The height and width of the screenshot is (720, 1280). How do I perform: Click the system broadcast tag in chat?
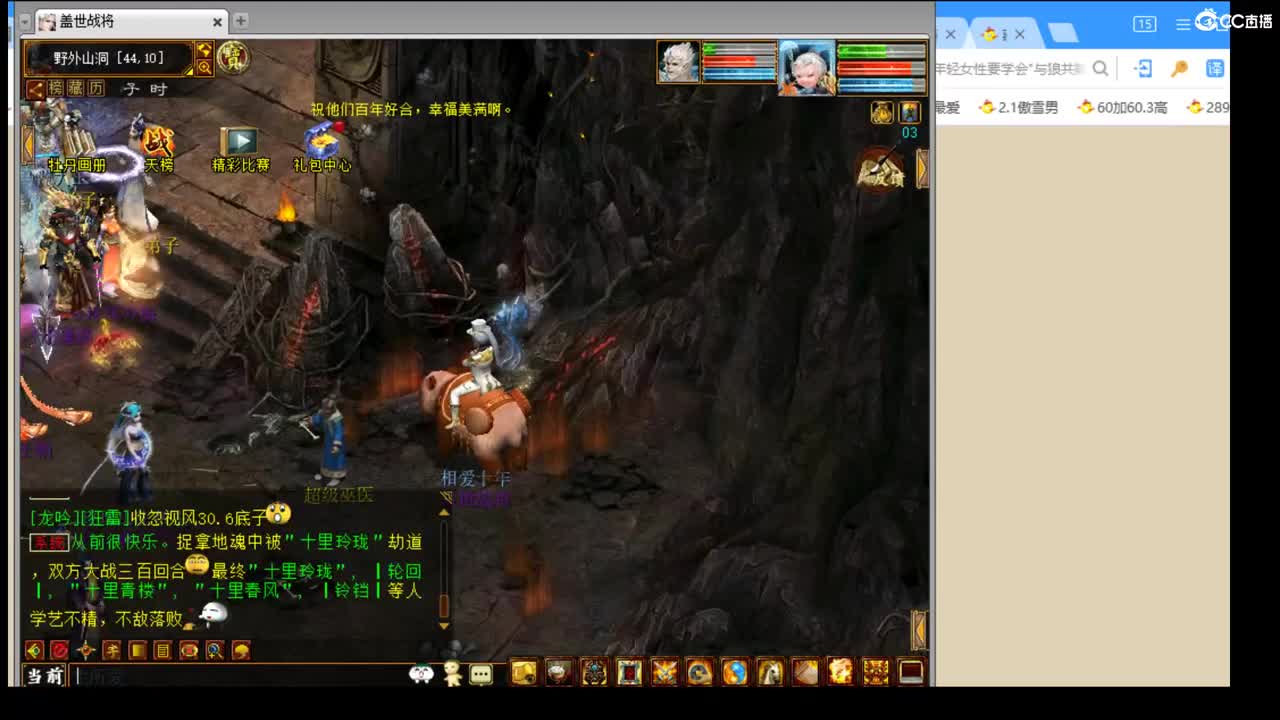[x=48, y=543]
